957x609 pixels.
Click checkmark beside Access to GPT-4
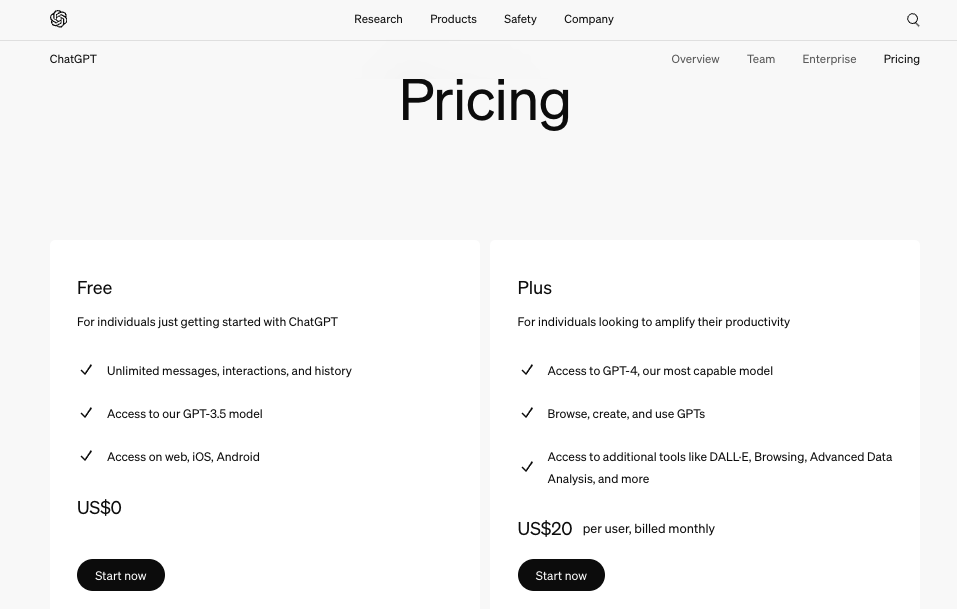point(527,370)
